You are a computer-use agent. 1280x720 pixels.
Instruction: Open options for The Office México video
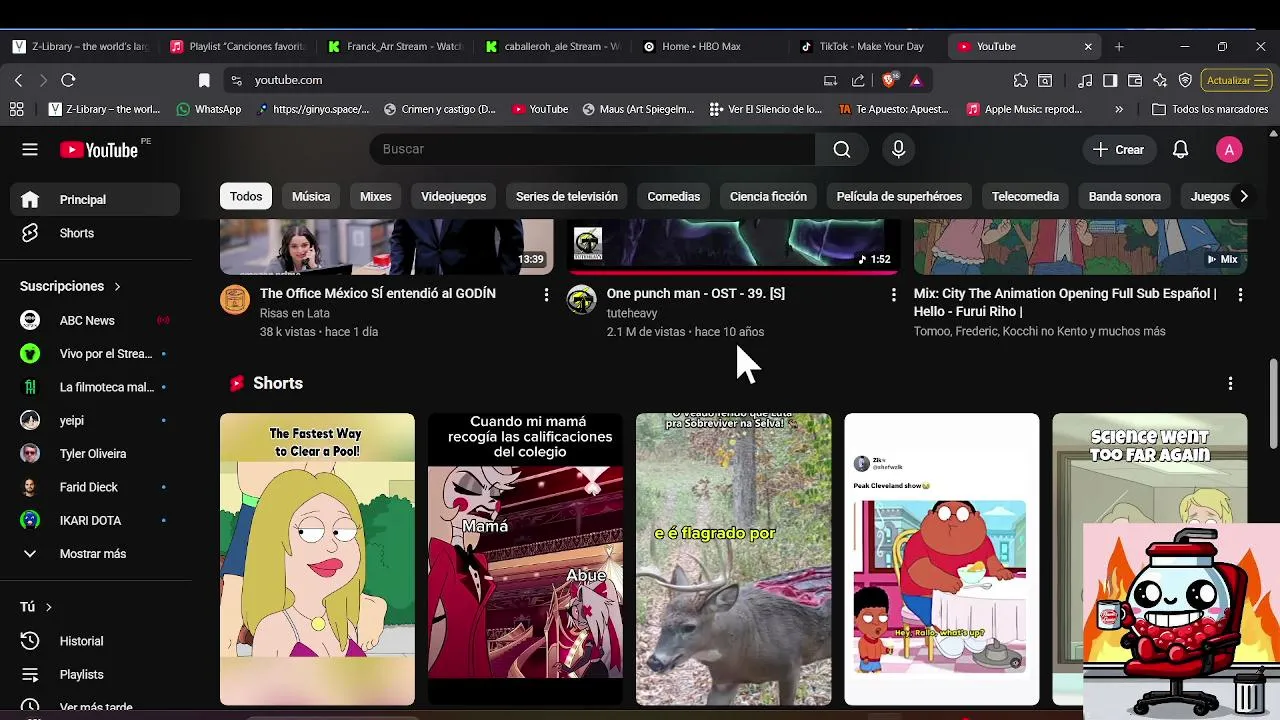pos(546,294)
